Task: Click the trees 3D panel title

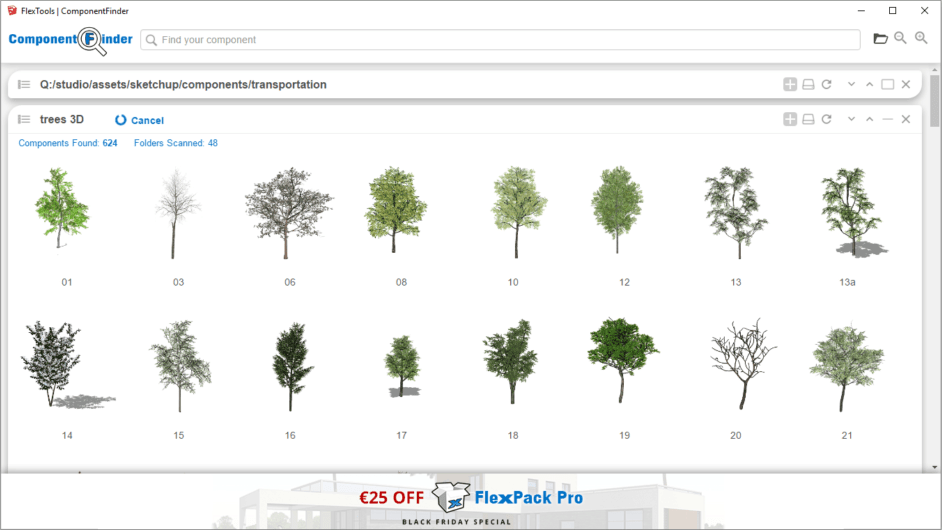Action: [62, 120]
